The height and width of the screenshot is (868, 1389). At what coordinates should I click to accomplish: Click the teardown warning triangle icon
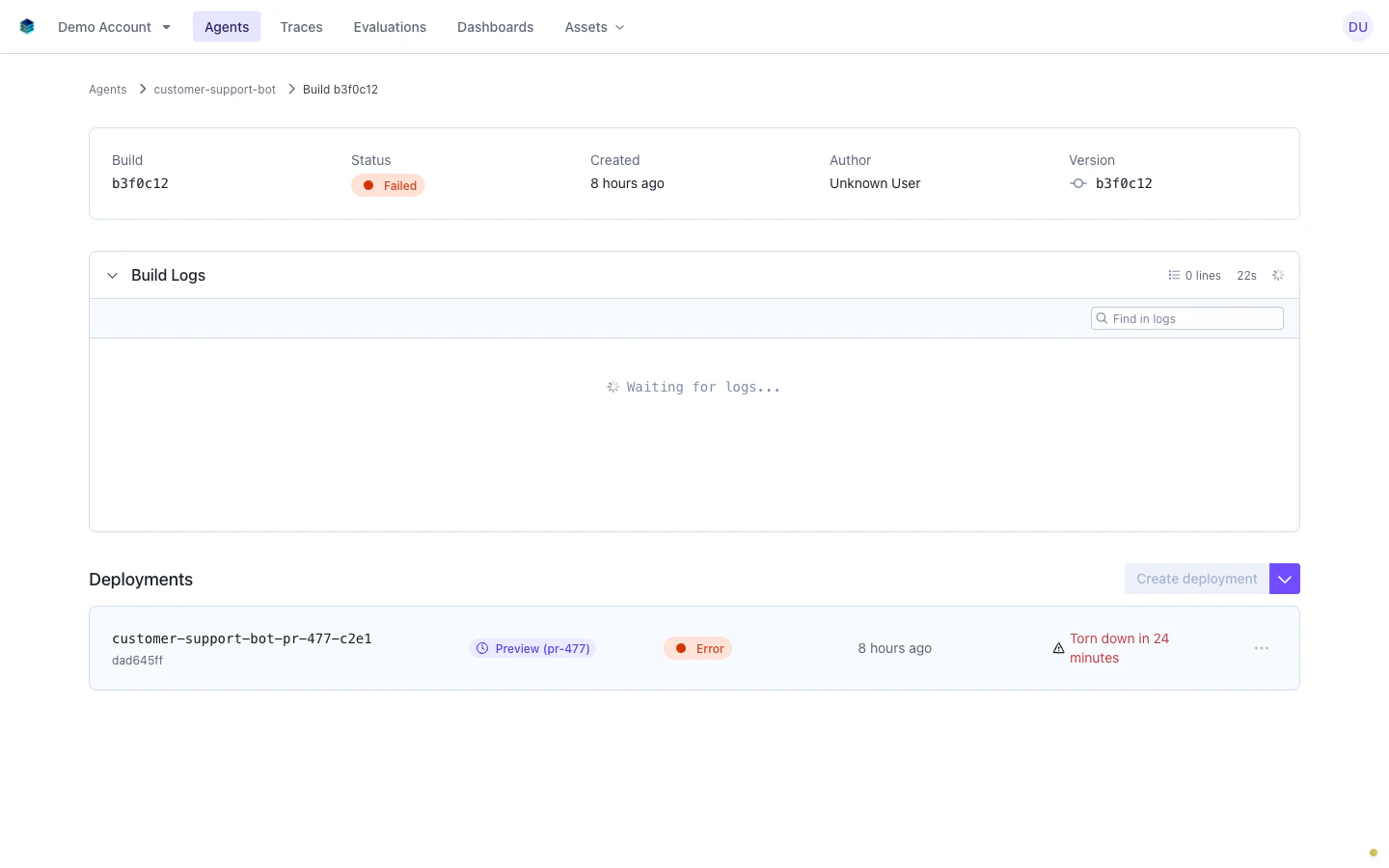[1058, 648]
